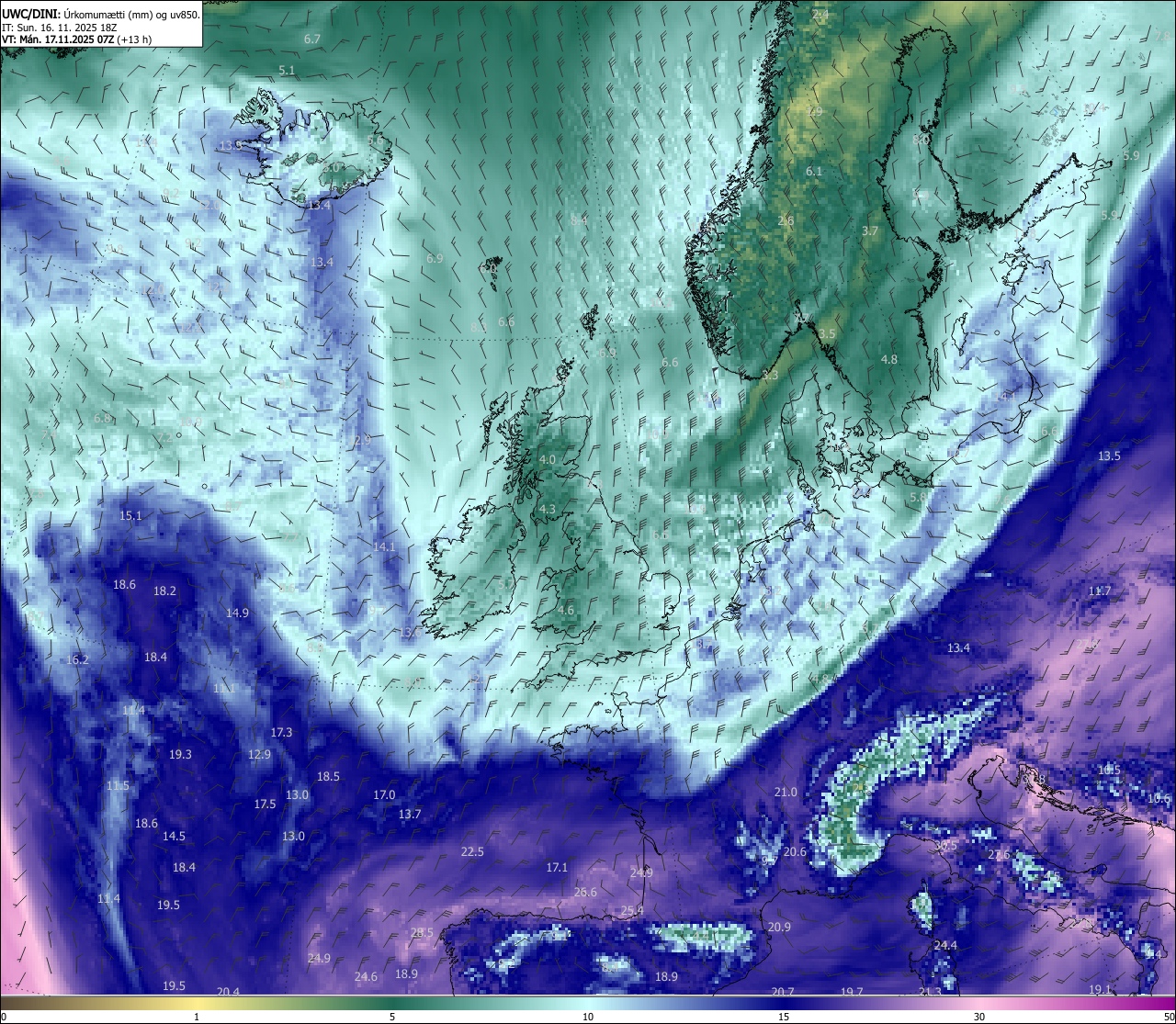The image size is (1176, 1024).
Task: Click the 4.6 value over Wales
Action: pos(566,611)
